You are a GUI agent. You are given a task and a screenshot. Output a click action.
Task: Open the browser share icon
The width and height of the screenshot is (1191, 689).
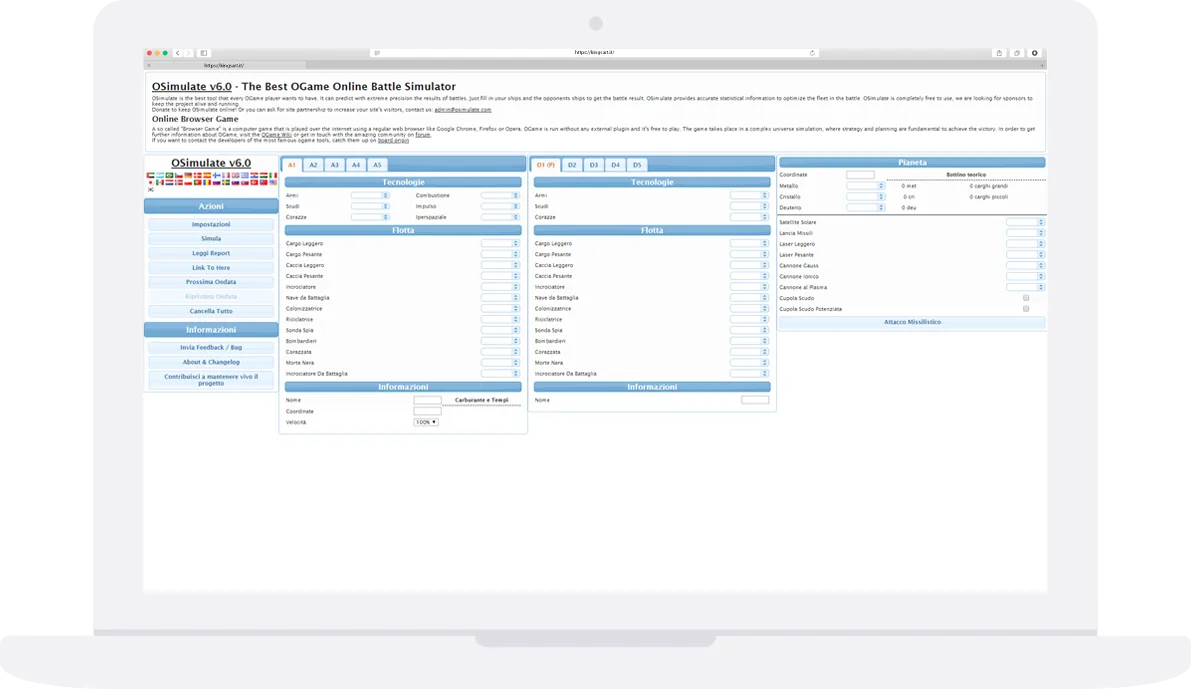(999, 53)
